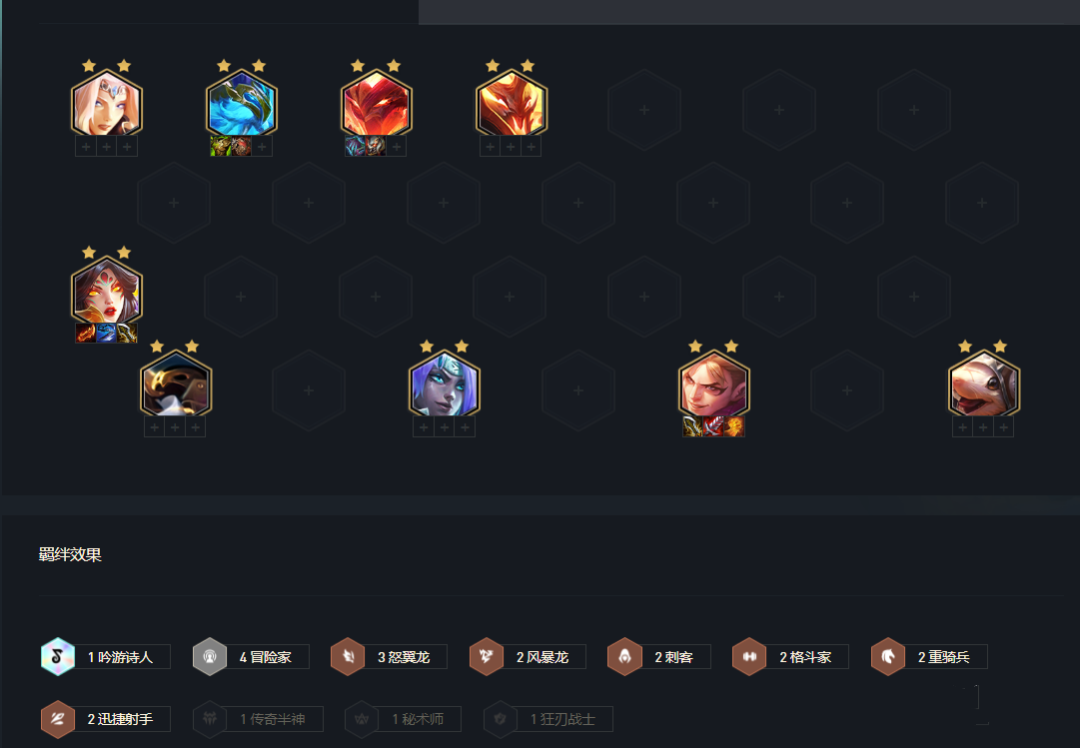1080x748 pixels.
Task: Select the blue dragon champion on top row
Action: (x=242, y=105)
